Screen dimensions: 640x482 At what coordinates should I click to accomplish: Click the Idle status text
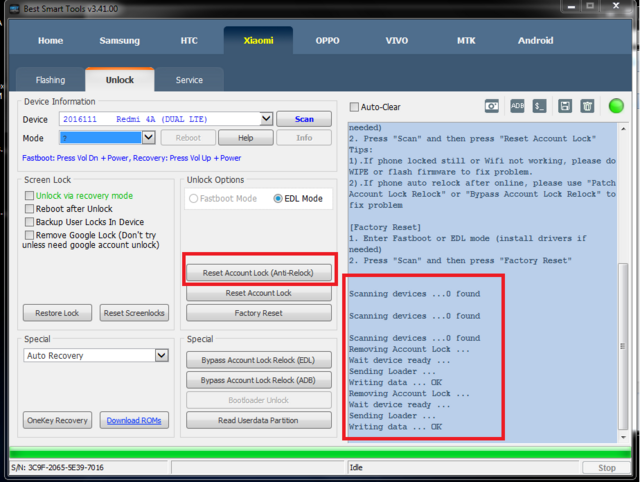(x=356, y=468)
